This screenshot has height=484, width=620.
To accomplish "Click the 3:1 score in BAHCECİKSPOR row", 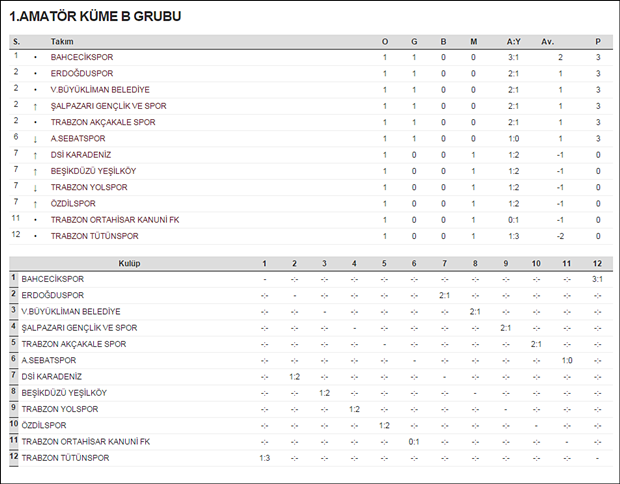I will pos(597,279).
